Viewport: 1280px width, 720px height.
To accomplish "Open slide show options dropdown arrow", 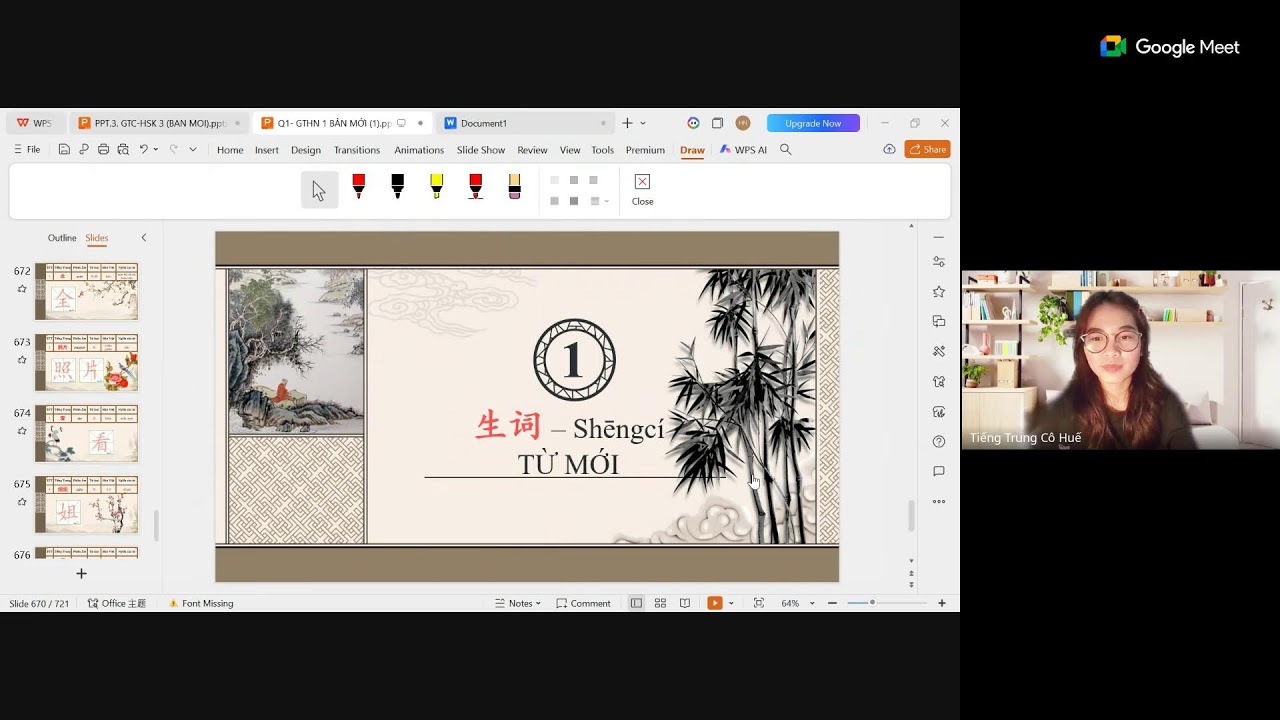I will click(x=731, y=604).
